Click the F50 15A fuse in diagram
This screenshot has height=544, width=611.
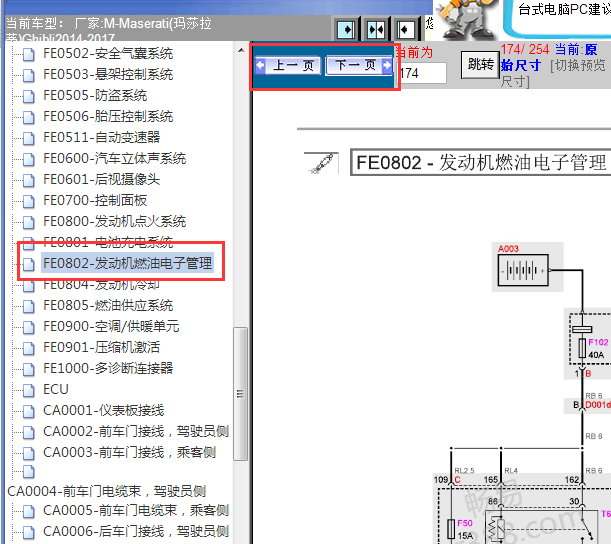point(451,529)
